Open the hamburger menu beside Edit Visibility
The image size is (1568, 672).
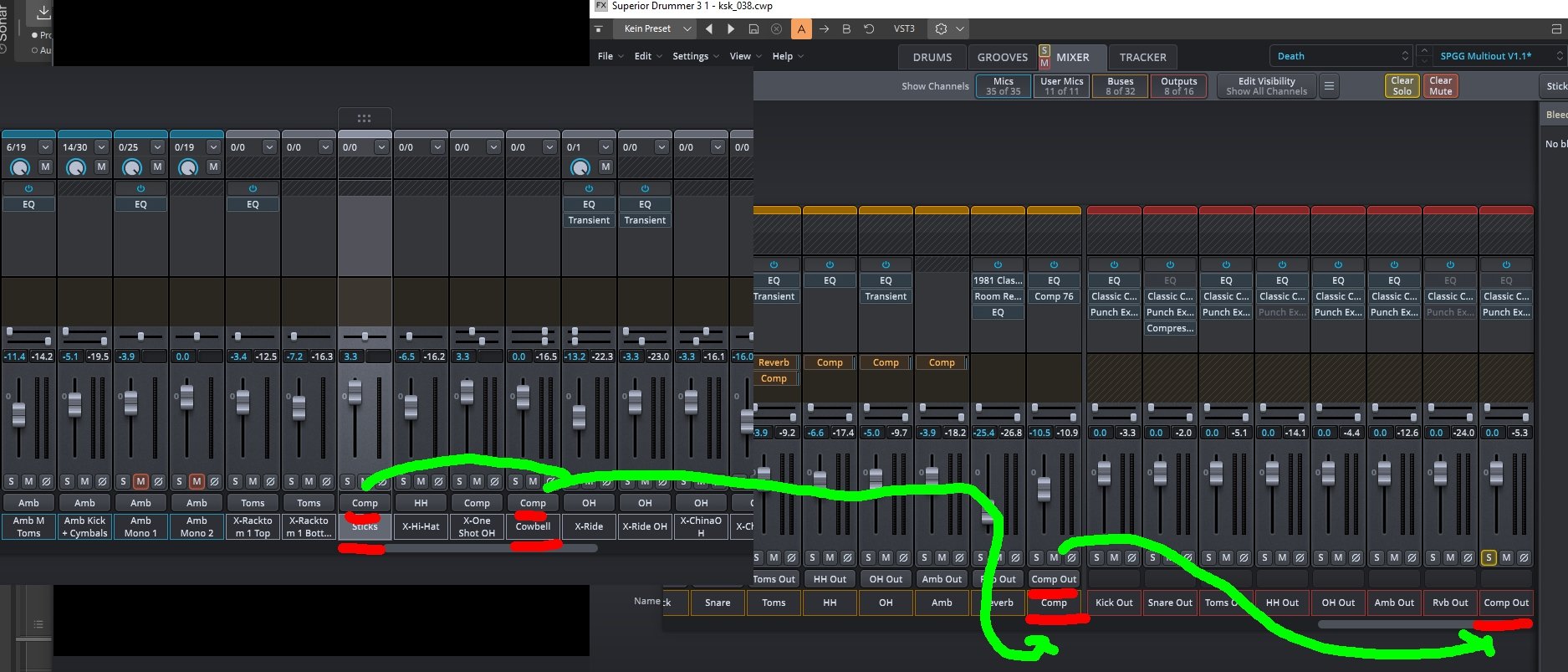[1329, 86]
